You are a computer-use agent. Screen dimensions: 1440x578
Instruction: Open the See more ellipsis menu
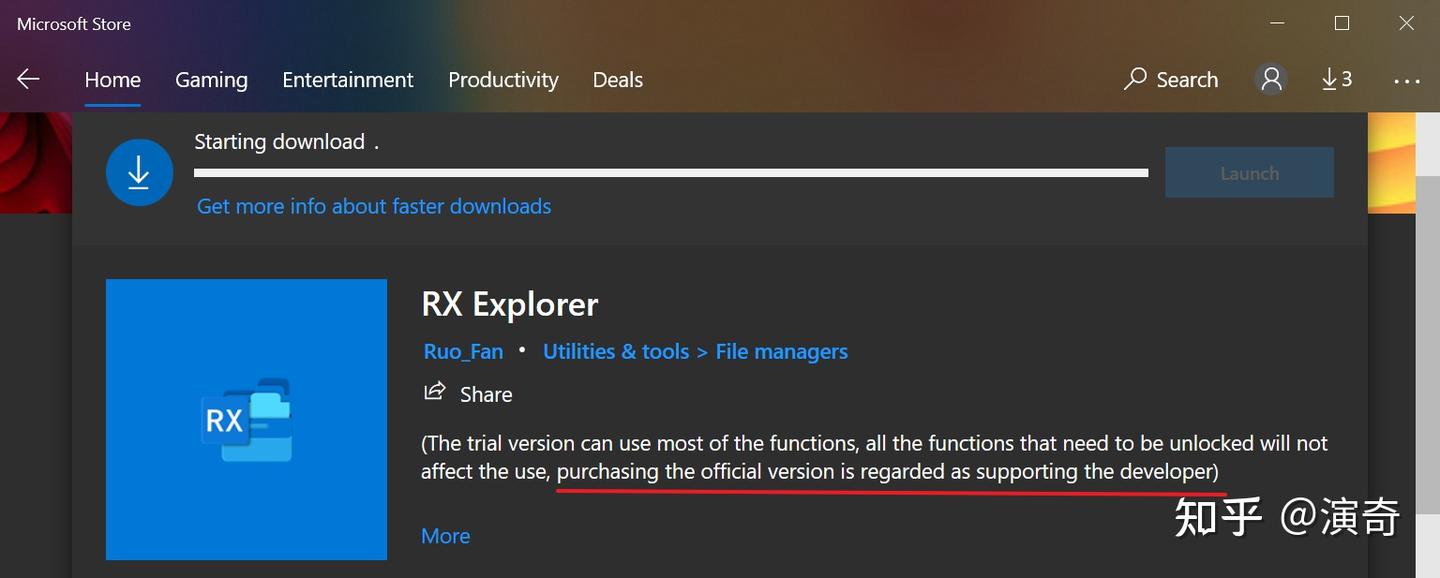(1406, 80)
